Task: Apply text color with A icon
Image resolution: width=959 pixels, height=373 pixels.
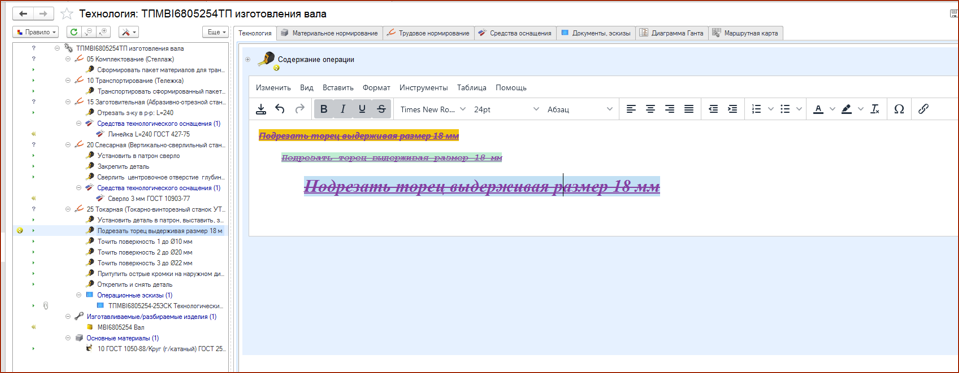Action: click(818, 109)
